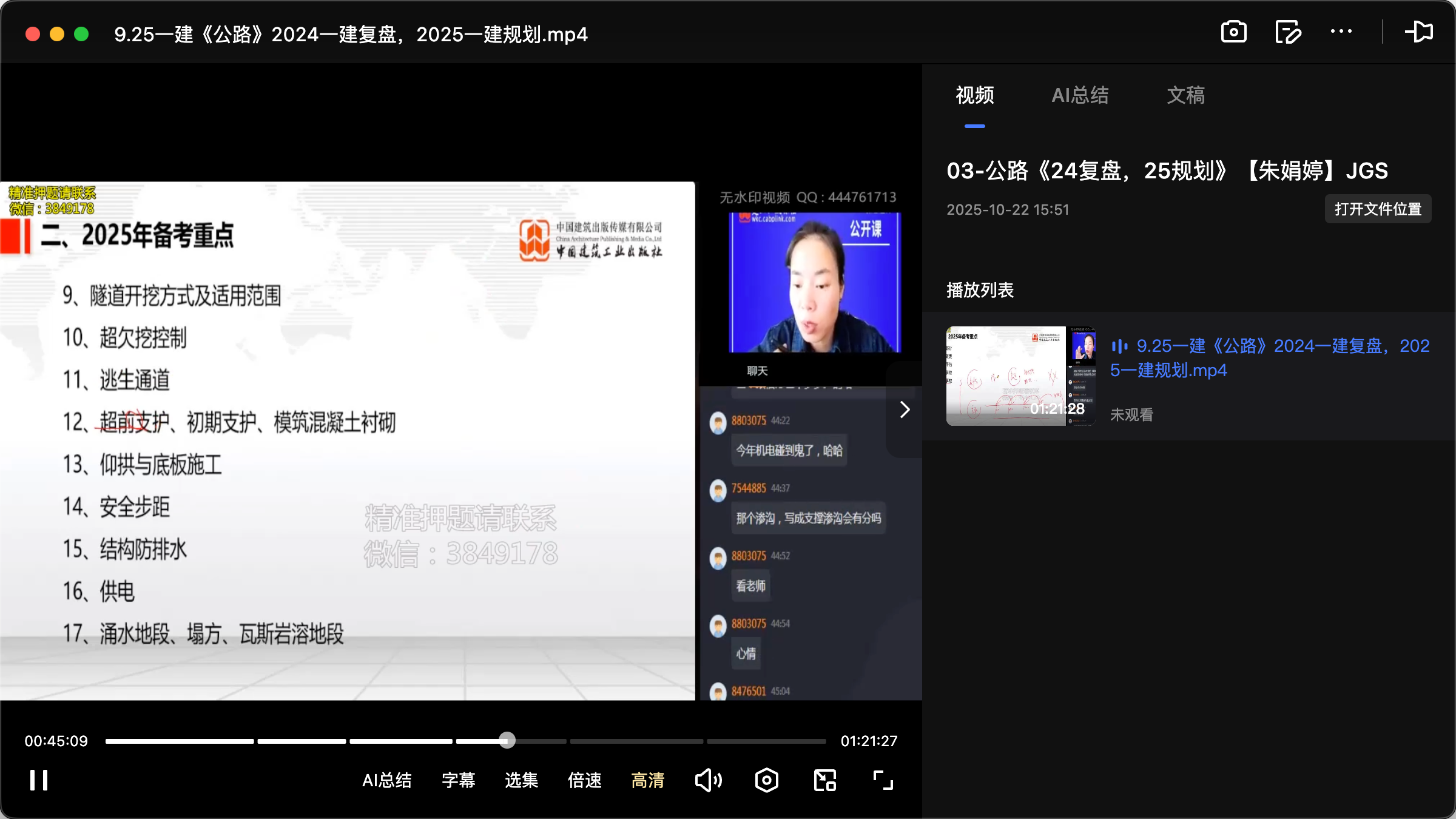Click the audio waveform icon beside playlist title
Screen dimensions: 1456x819
[1120, 346]
